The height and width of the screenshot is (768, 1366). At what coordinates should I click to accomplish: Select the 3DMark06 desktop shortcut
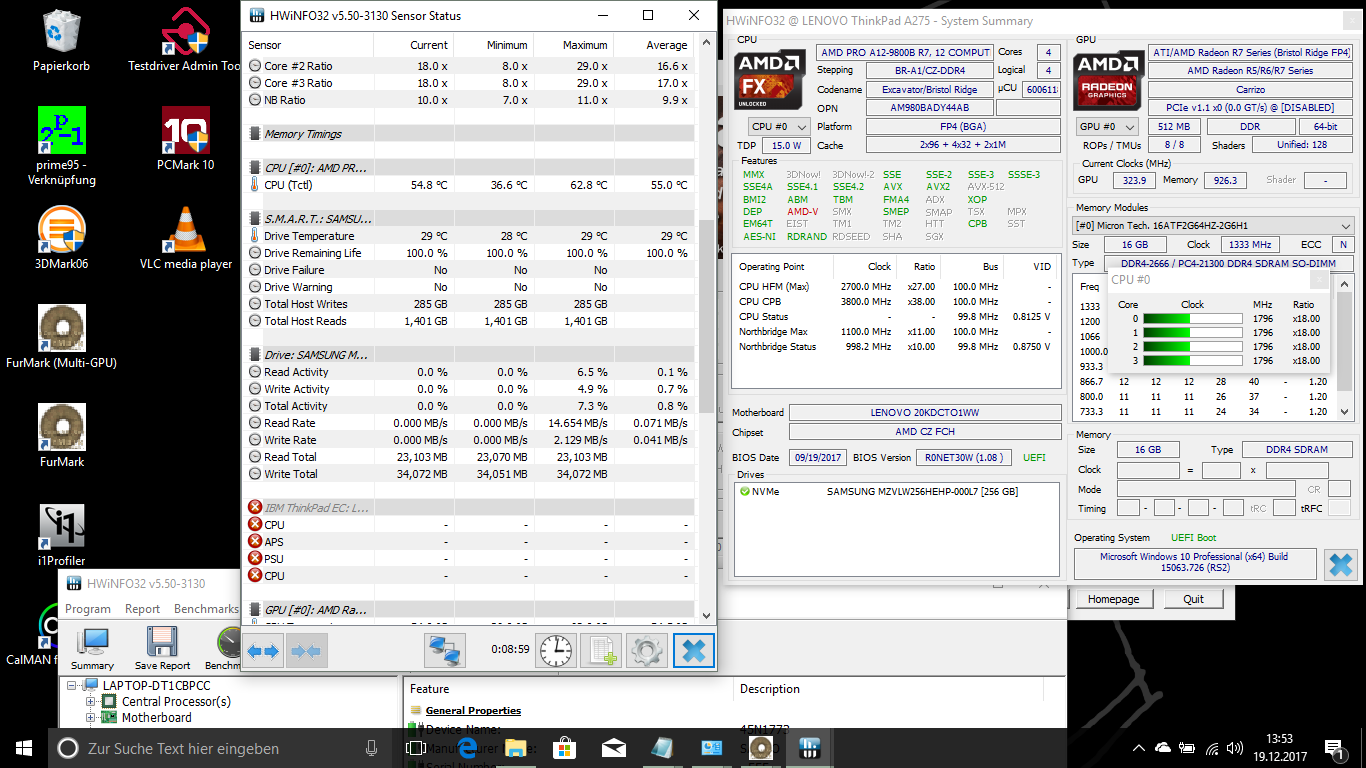coord(61,238)
